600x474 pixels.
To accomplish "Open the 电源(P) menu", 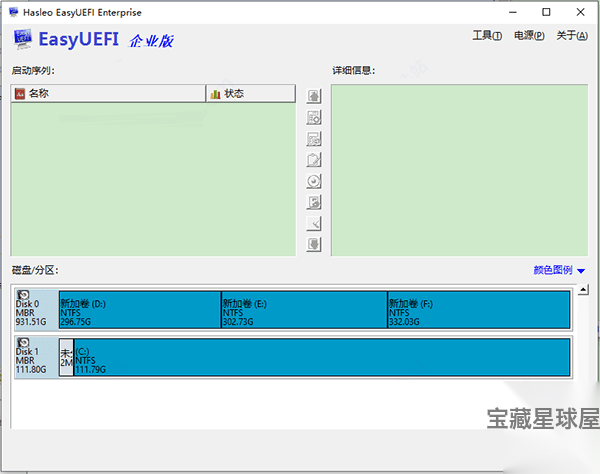I will click(529, 36).
